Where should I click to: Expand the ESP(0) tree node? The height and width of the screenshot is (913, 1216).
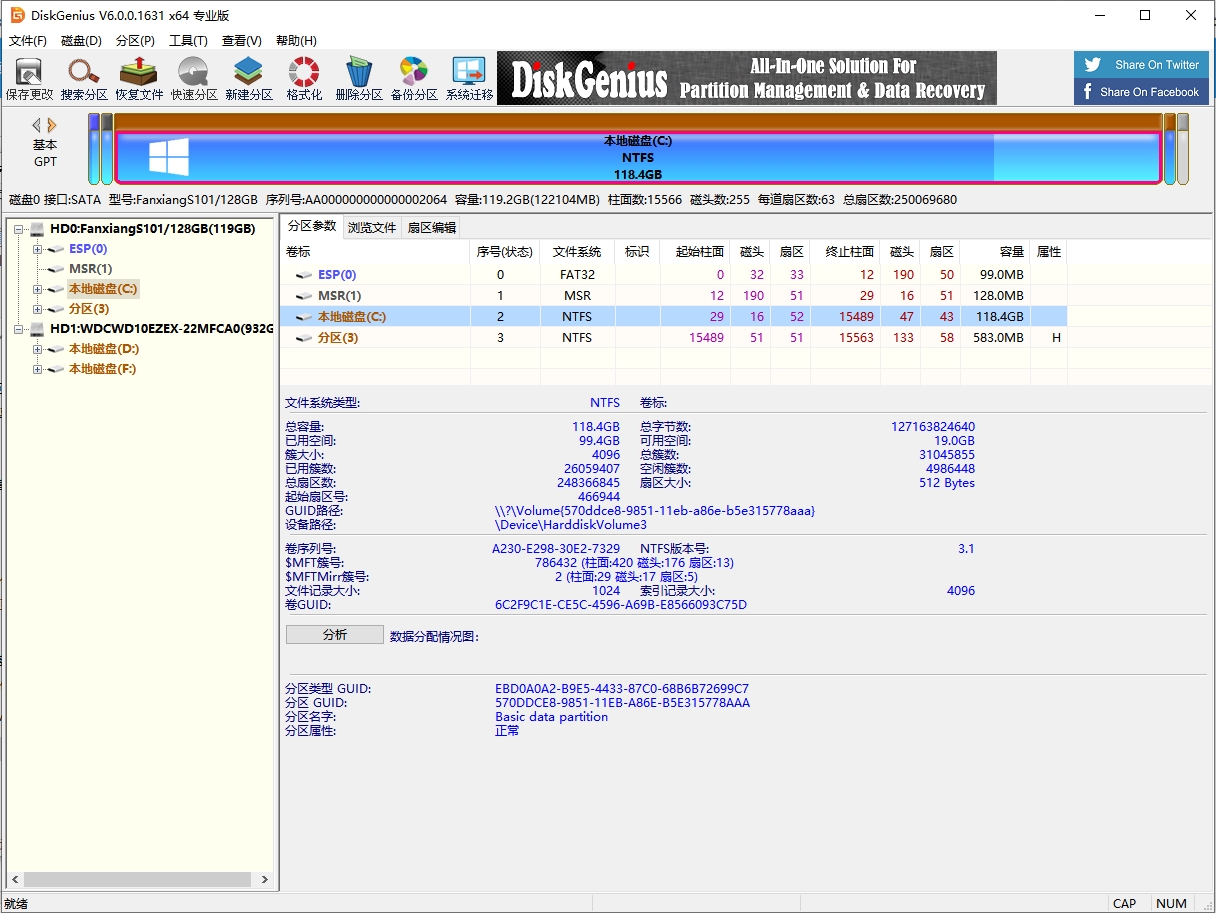click(x=38, y=249)
